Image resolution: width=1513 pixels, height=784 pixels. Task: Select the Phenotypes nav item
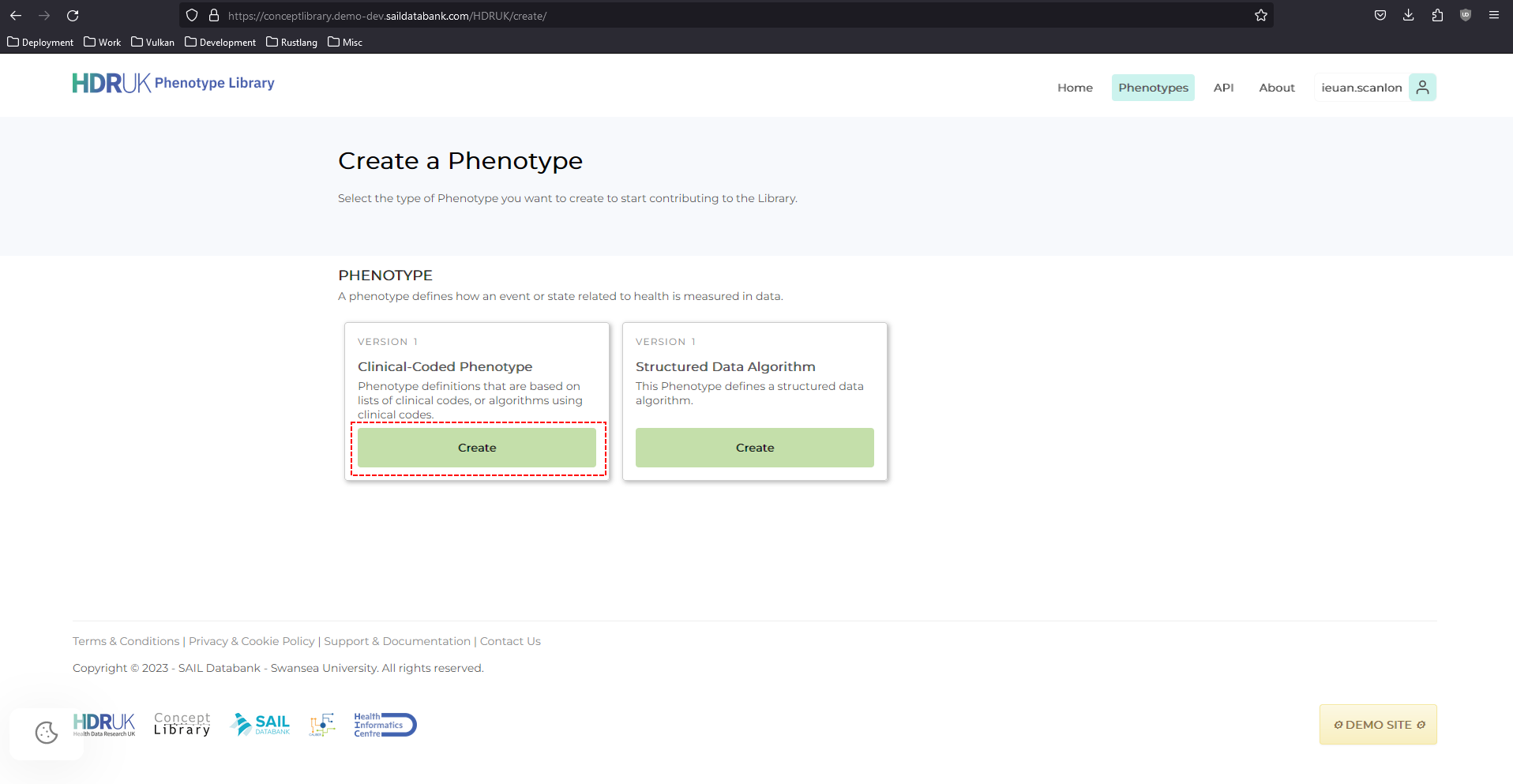pos(1153,88)
